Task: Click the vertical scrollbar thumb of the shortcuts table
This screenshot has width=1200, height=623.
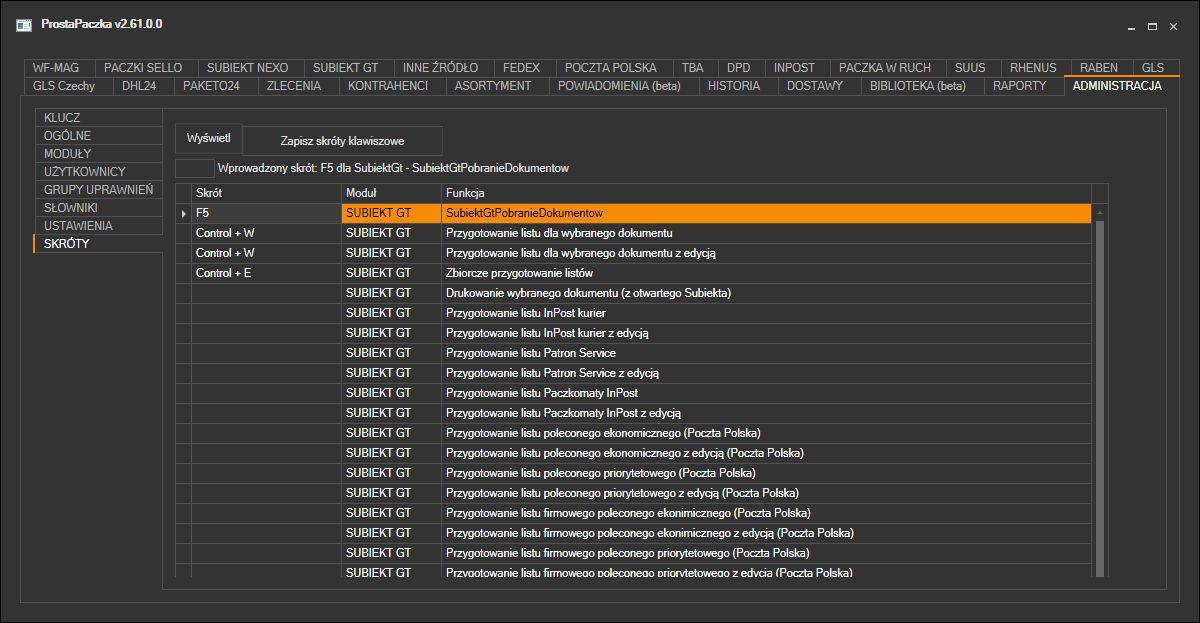Action: pyautogui.click(x=1100, y=398)
